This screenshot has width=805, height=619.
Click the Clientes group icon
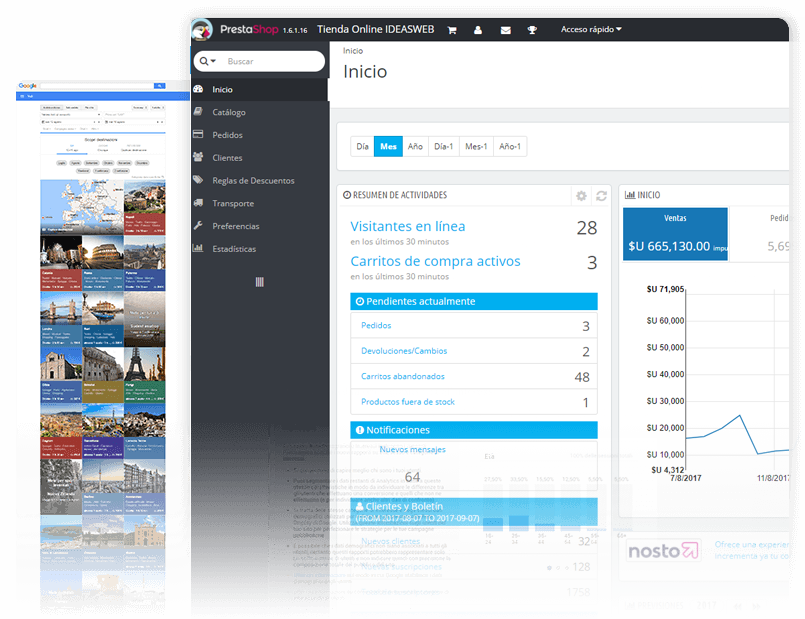click(x=198, y=157)
